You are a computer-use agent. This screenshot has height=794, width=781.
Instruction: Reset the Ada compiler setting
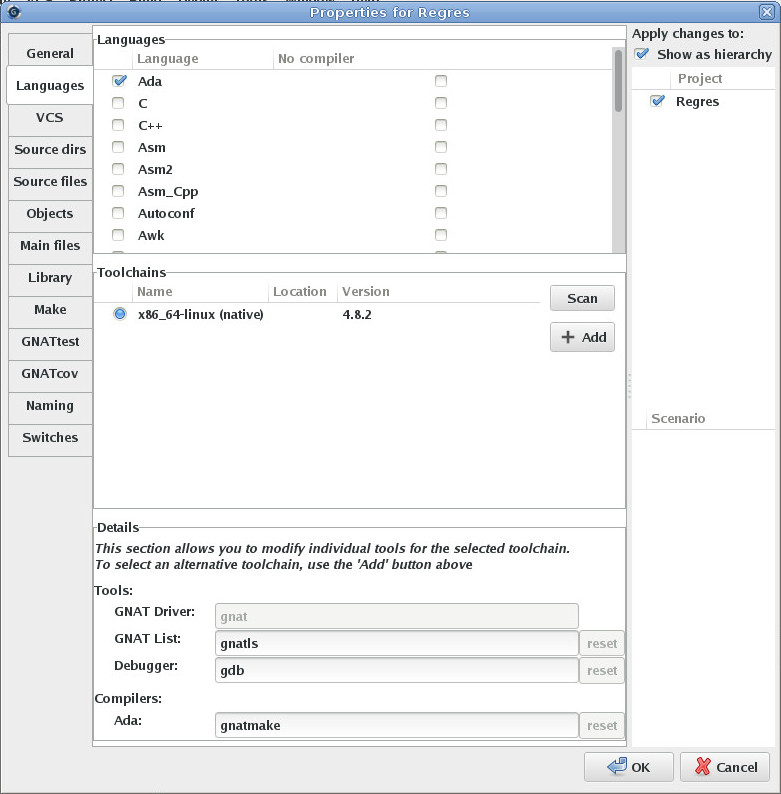pos(602,726)
